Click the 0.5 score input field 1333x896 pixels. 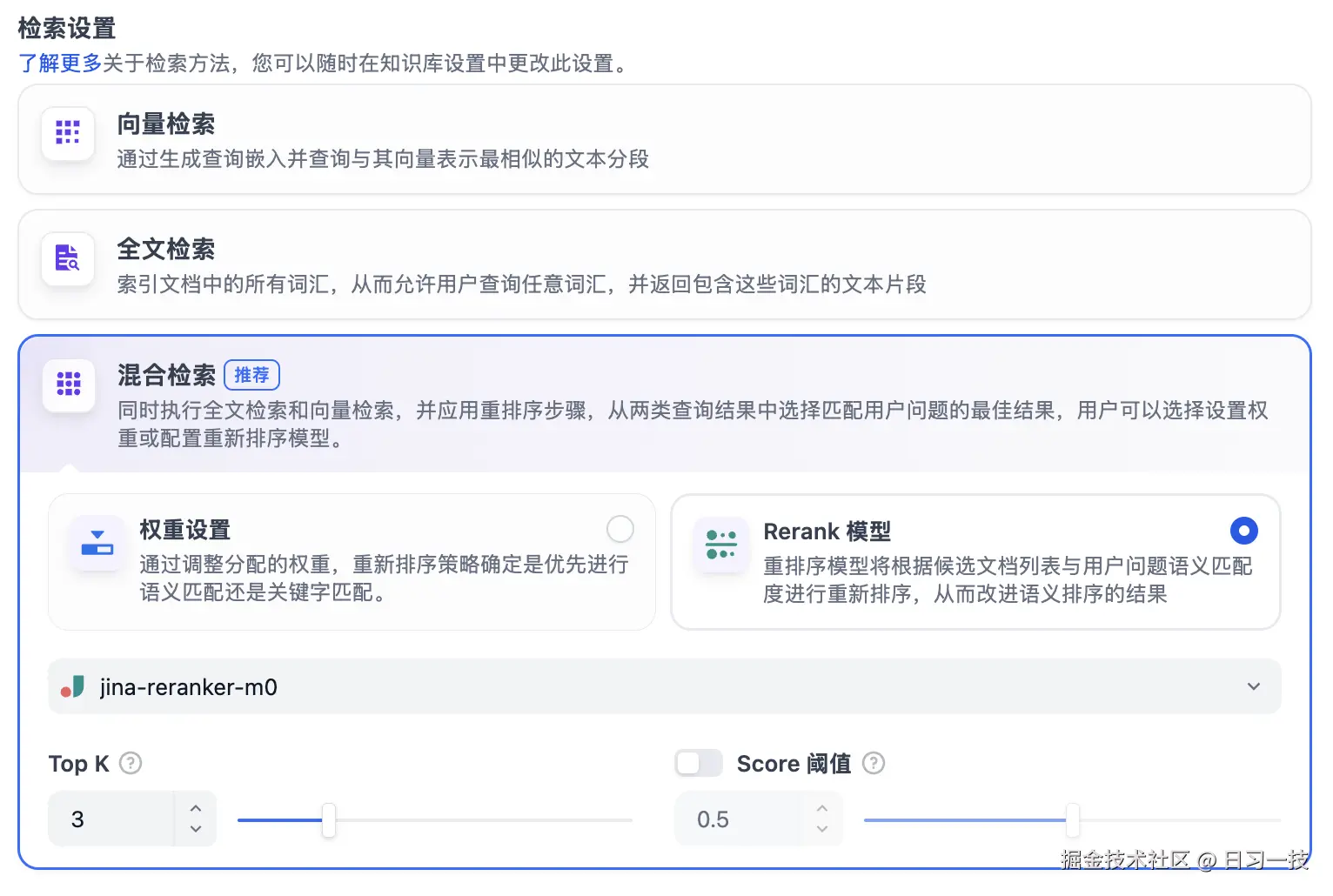click(x=740, y=819)
